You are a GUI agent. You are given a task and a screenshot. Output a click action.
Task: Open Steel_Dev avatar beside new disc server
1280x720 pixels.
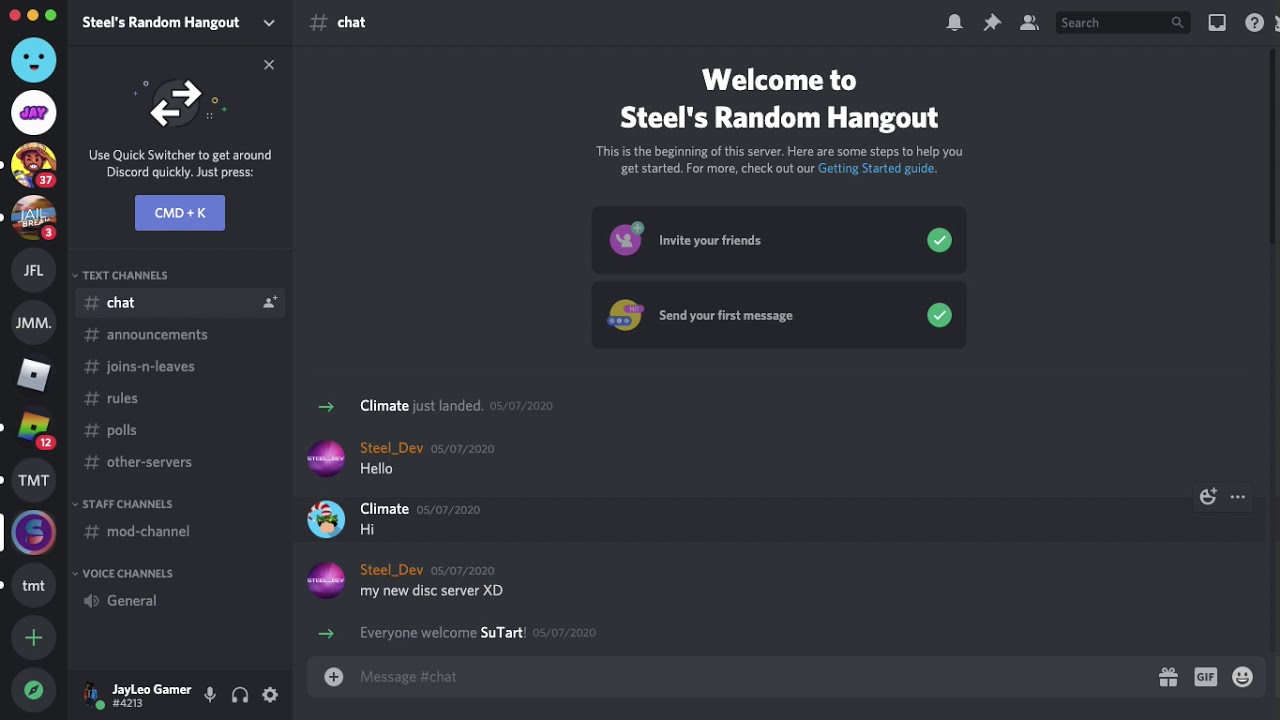[x=326, y=581]
